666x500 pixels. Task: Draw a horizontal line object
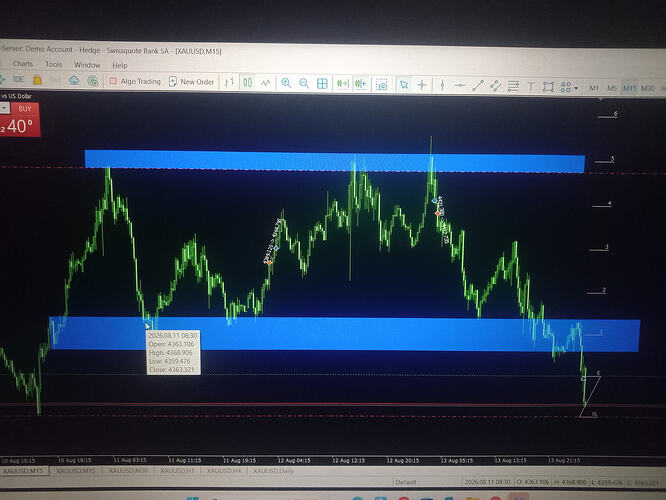pos(460,85)
